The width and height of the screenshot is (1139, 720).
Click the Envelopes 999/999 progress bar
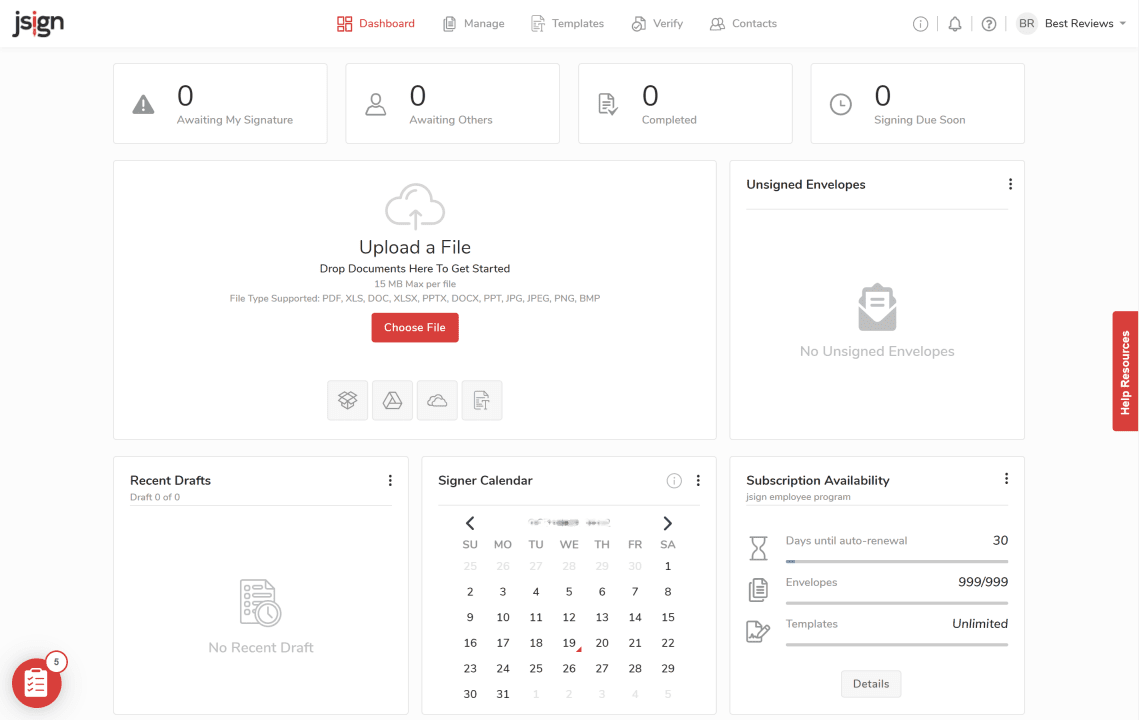(897, 600)
